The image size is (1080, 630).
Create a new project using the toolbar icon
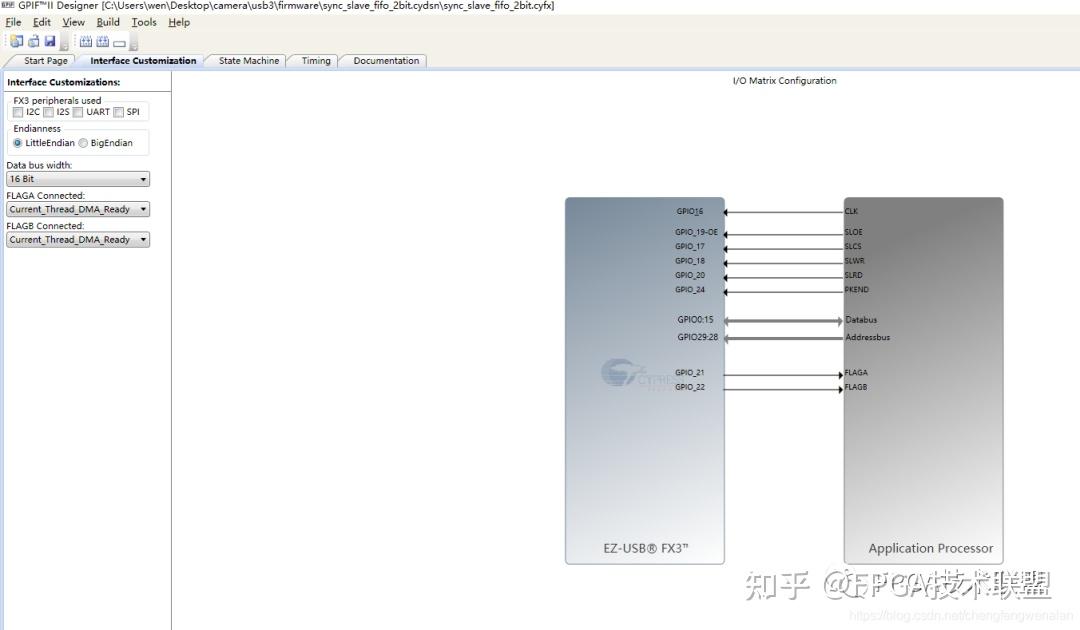(x=15, y=40)
